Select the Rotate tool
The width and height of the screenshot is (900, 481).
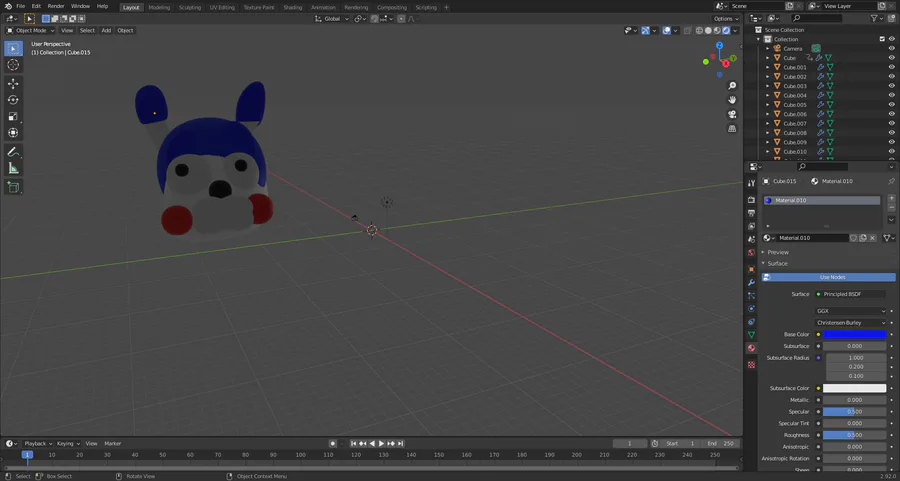(x=13, y=100)
